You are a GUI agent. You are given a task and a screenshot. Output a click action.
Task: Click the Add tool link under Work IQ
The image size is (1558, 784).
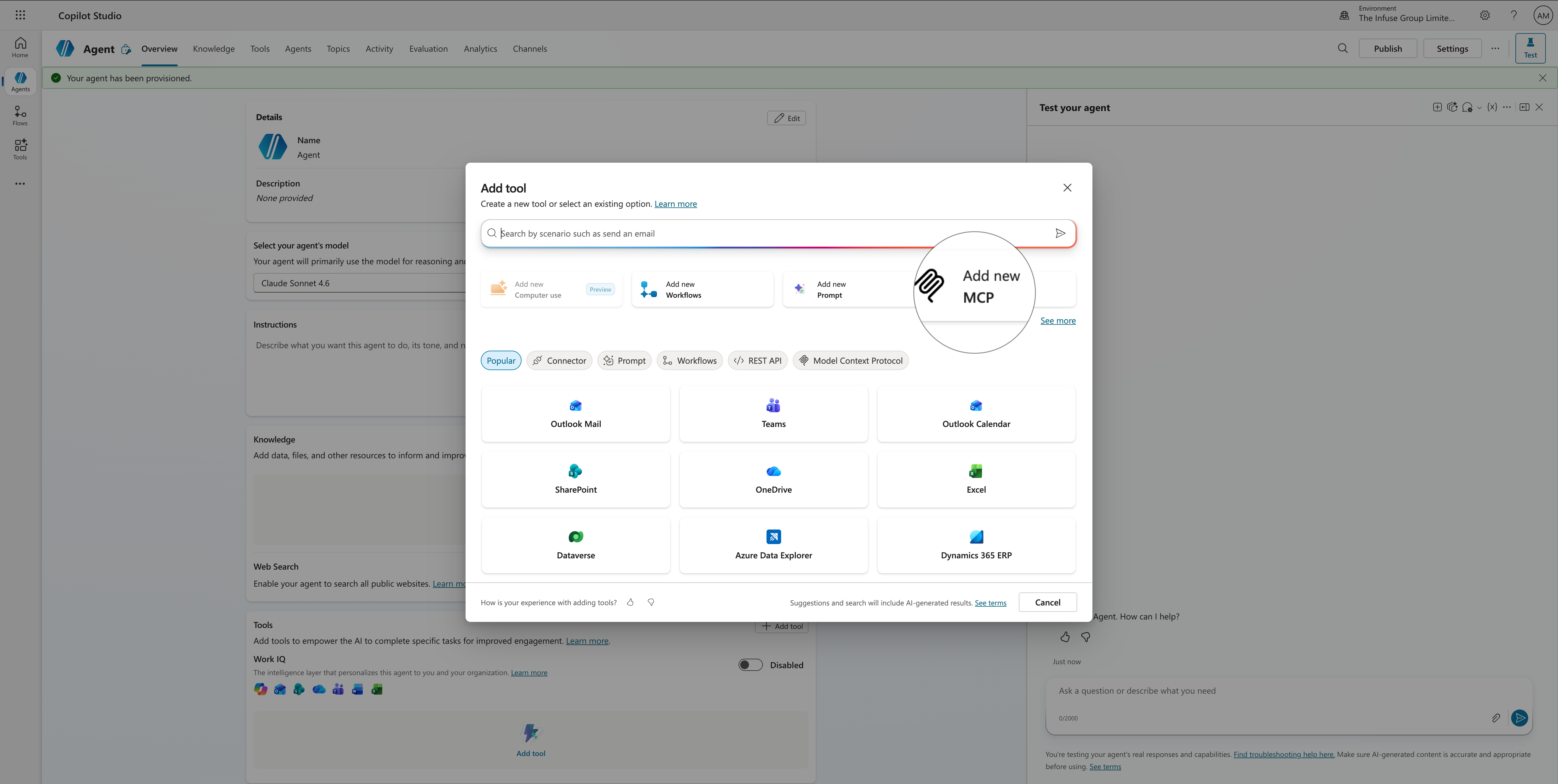click(x=530, y=740)
